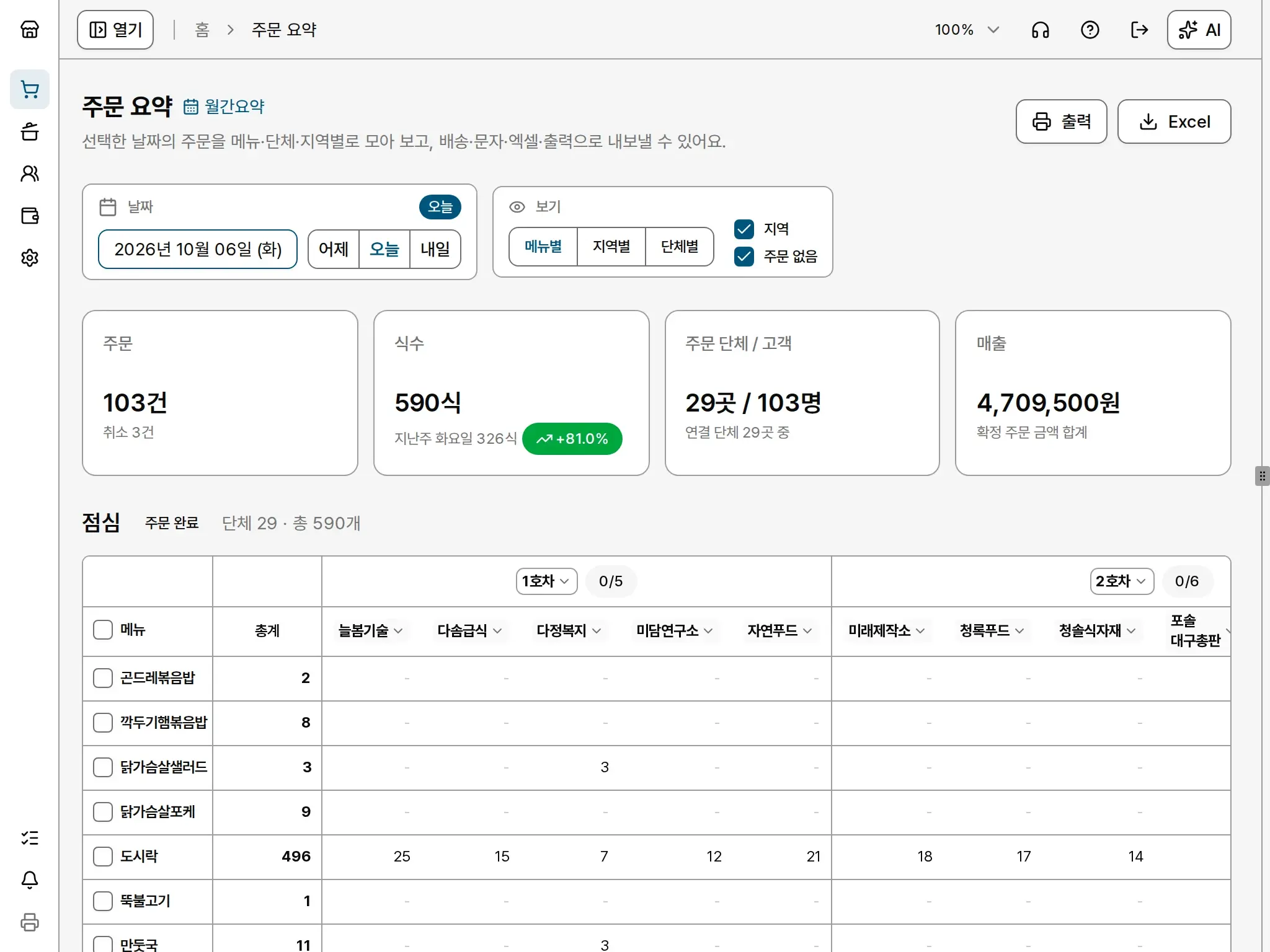Switch to the 메뉴별 view tab
The width and height of the screenshot is (1270, 952).
click(543, 247)
